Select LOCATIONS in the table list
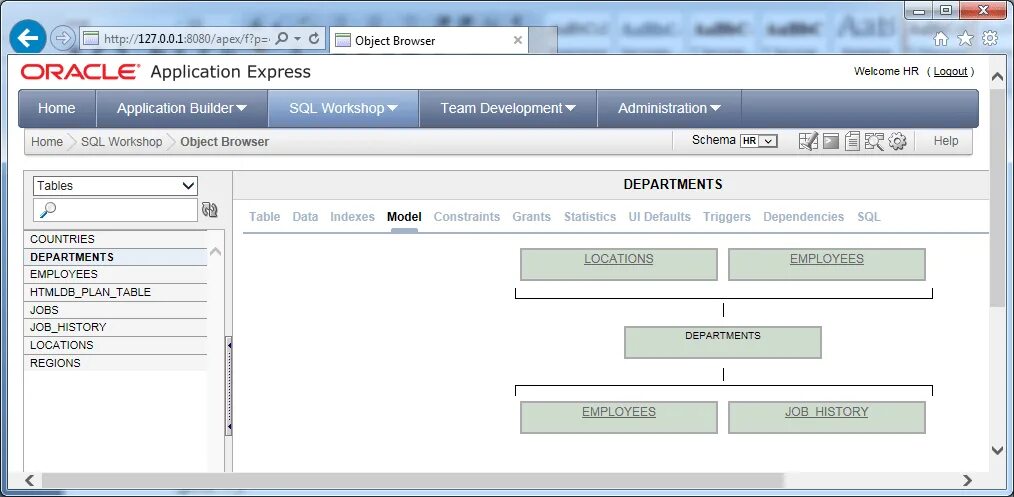This screenshot has width=1014, height=497. coord(116,345)
